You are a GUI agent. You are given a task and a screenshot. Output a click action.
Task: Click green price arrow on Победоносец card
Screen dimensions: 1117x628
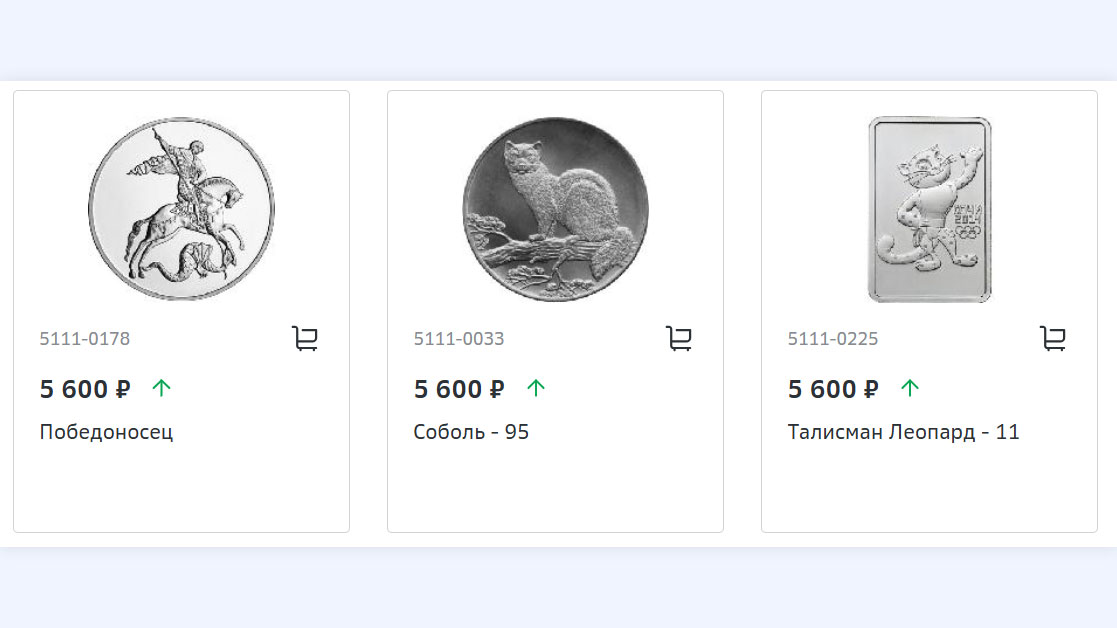[162, 388]
